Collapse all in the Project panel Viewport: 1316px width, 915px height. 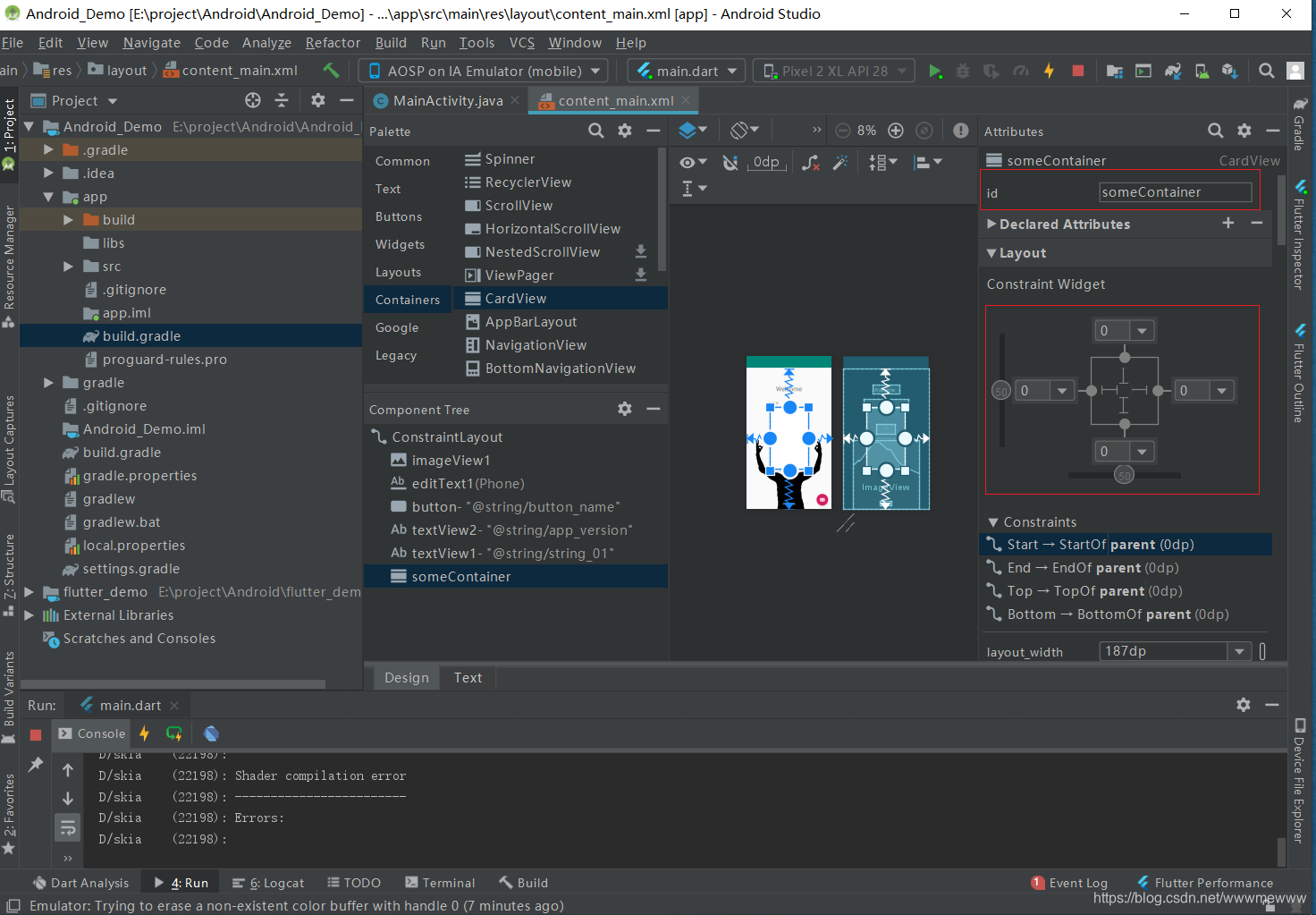pos(282,100)
